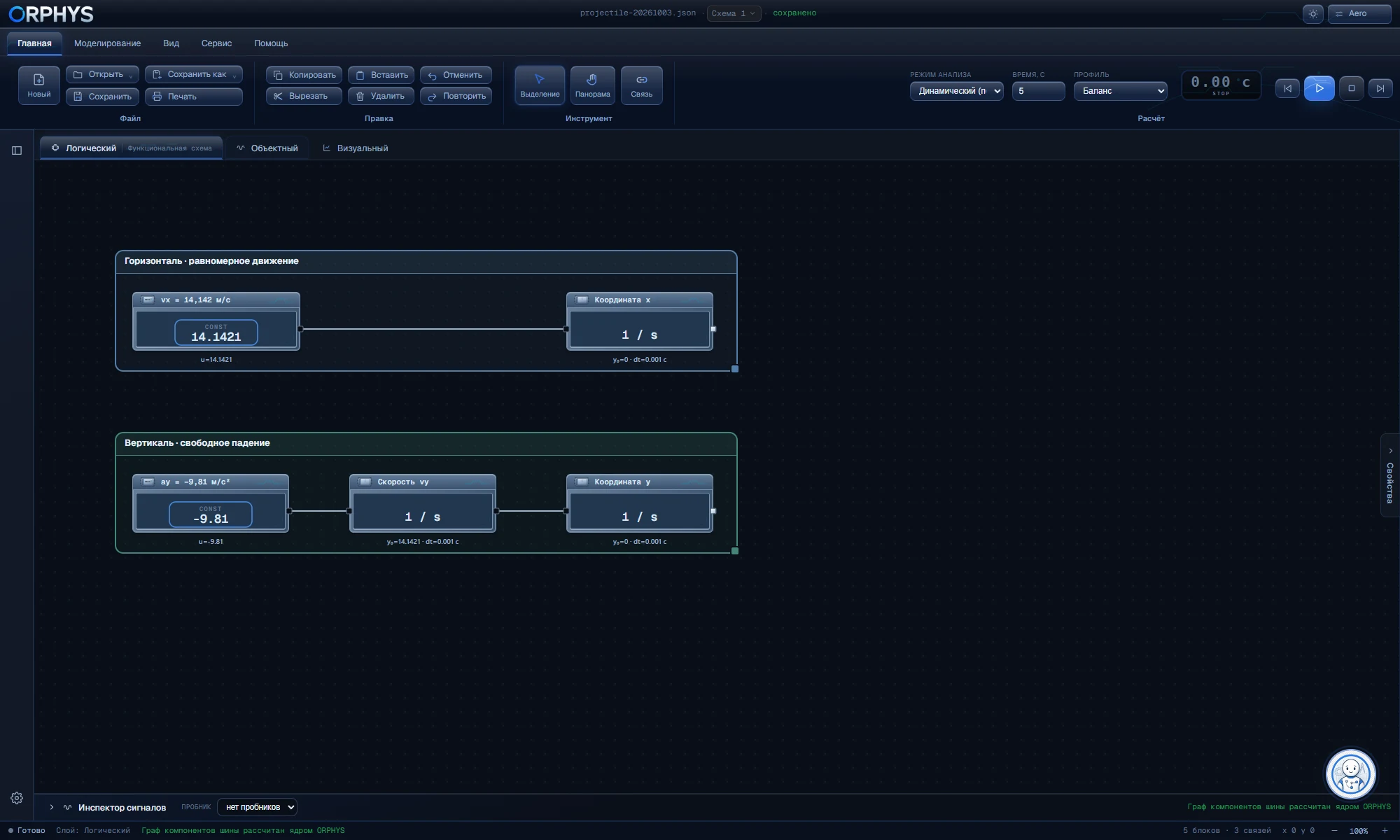
Task: Click the Печать button
Action: tap(194, 97)
